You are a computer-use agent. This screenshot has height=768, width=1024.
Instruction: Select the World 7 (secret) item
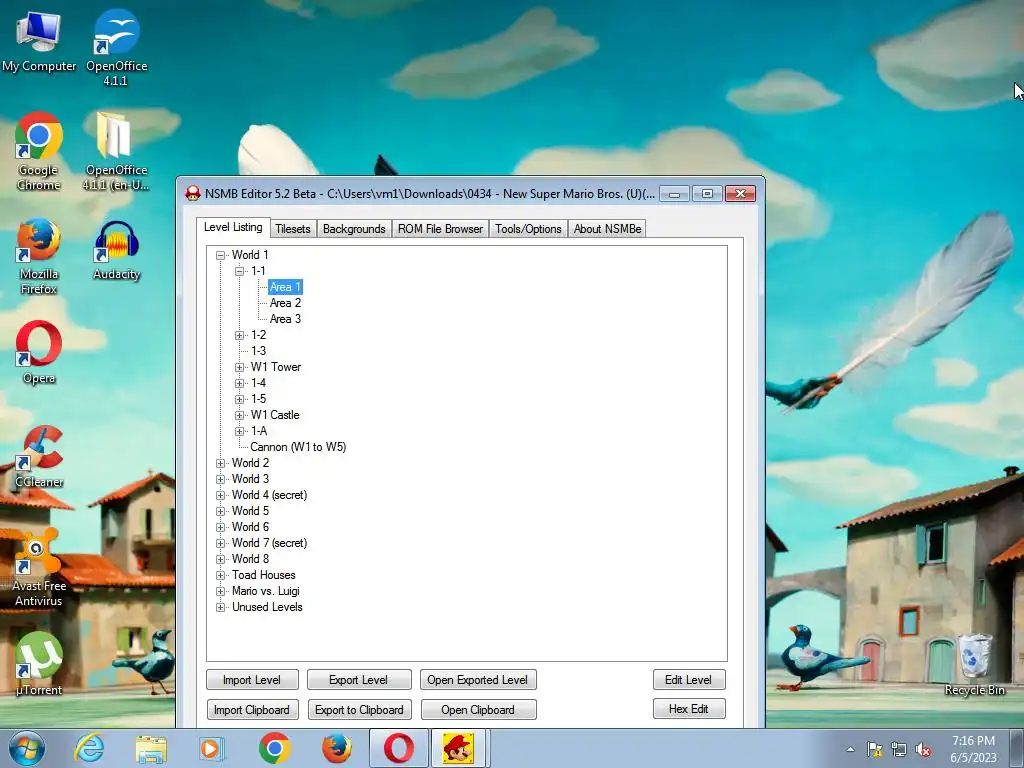pos(269,543)
